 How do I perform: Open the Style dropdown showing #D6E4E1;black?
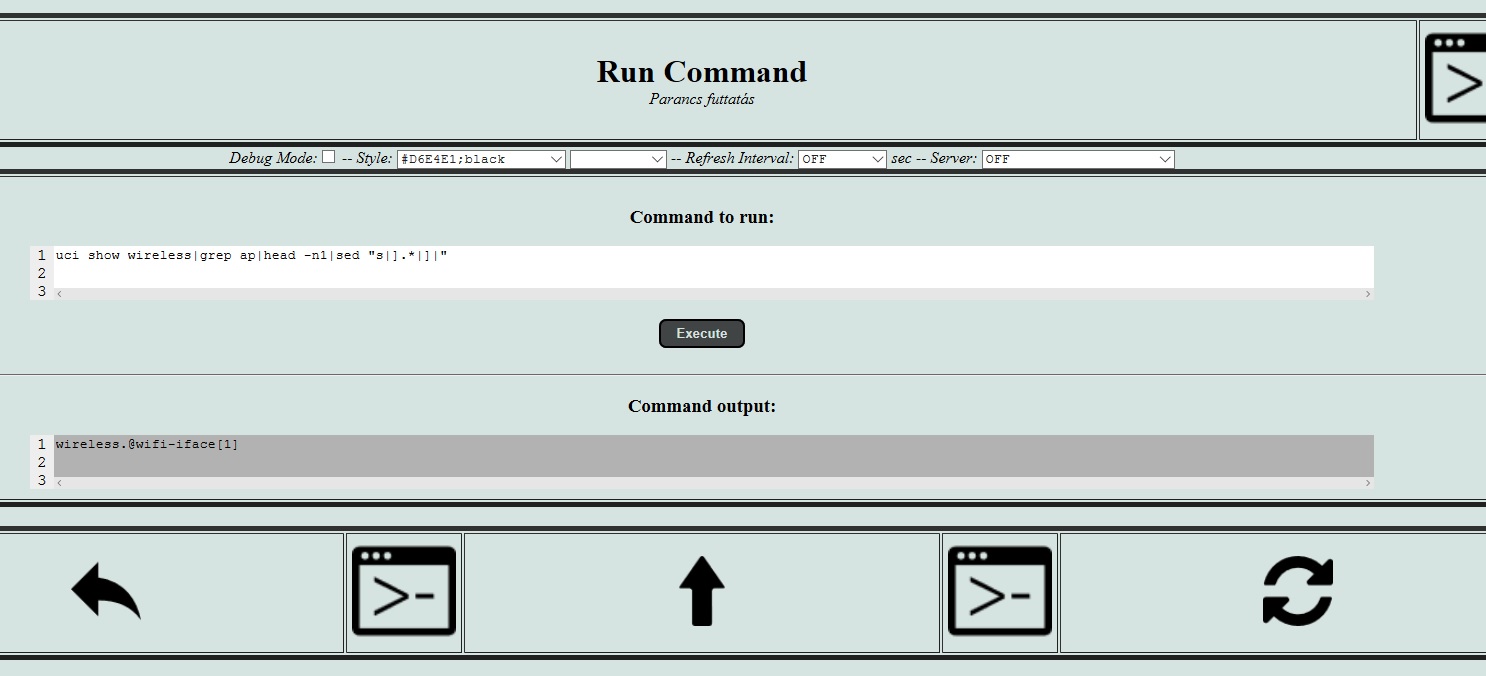point(481,159)
